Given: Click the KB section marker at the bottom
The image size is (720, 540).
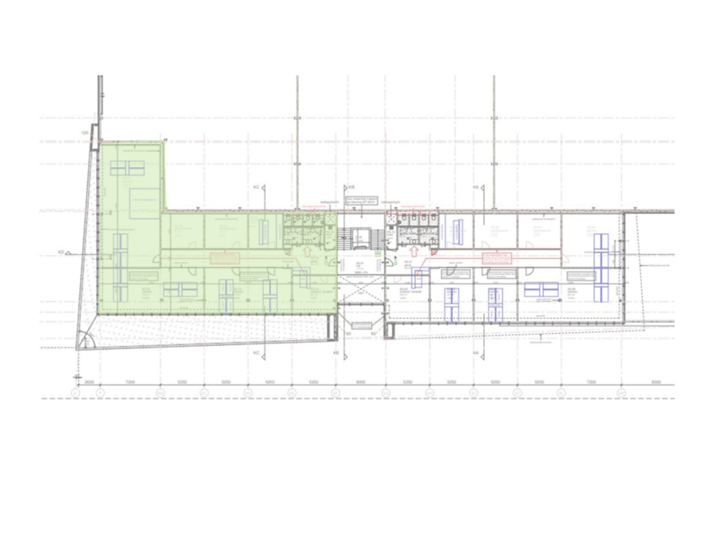Looking at the screenshot, I should point(335,353).
